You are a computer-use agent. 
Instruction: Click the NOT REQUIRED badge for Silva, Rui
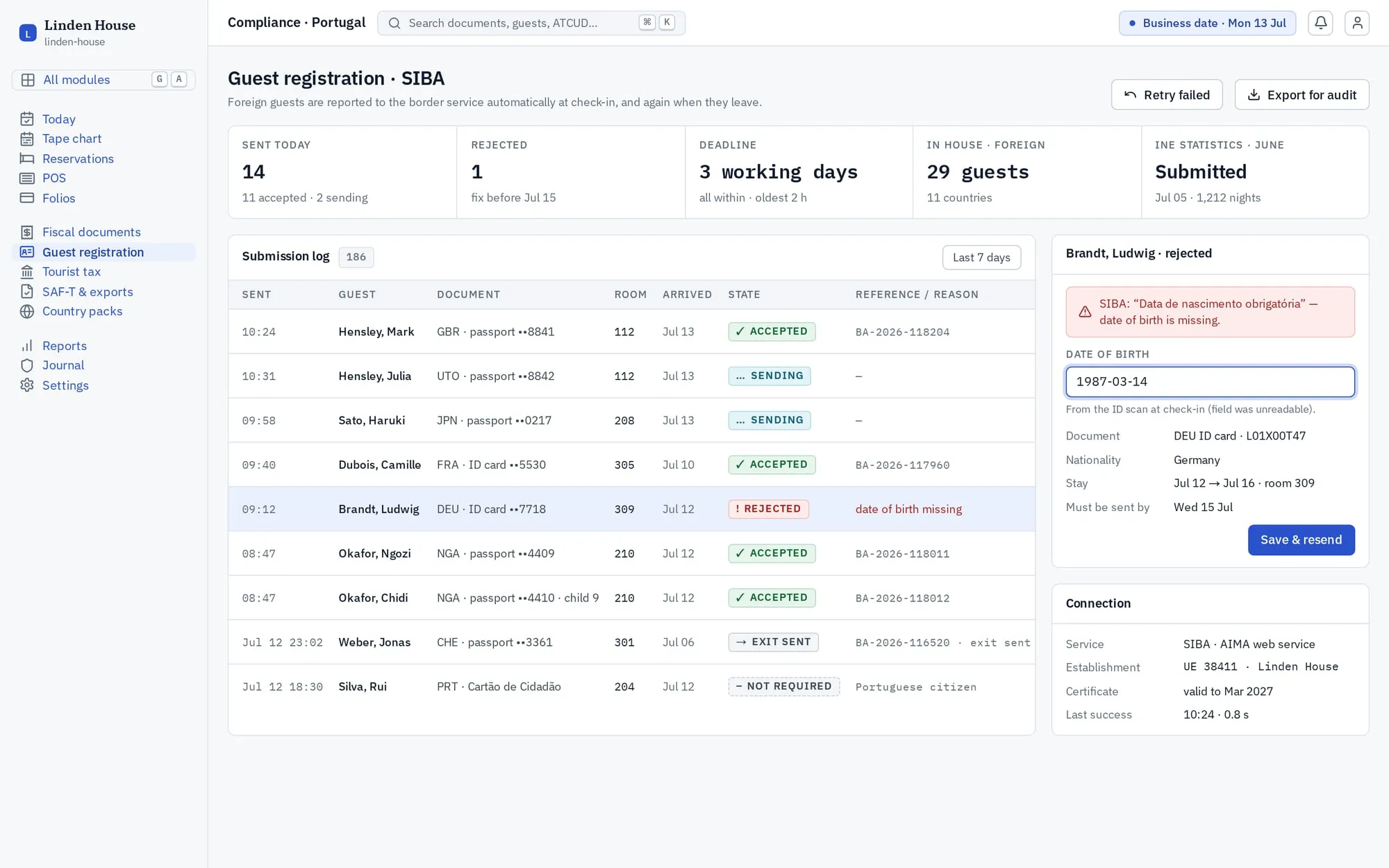tap(783, 687)
